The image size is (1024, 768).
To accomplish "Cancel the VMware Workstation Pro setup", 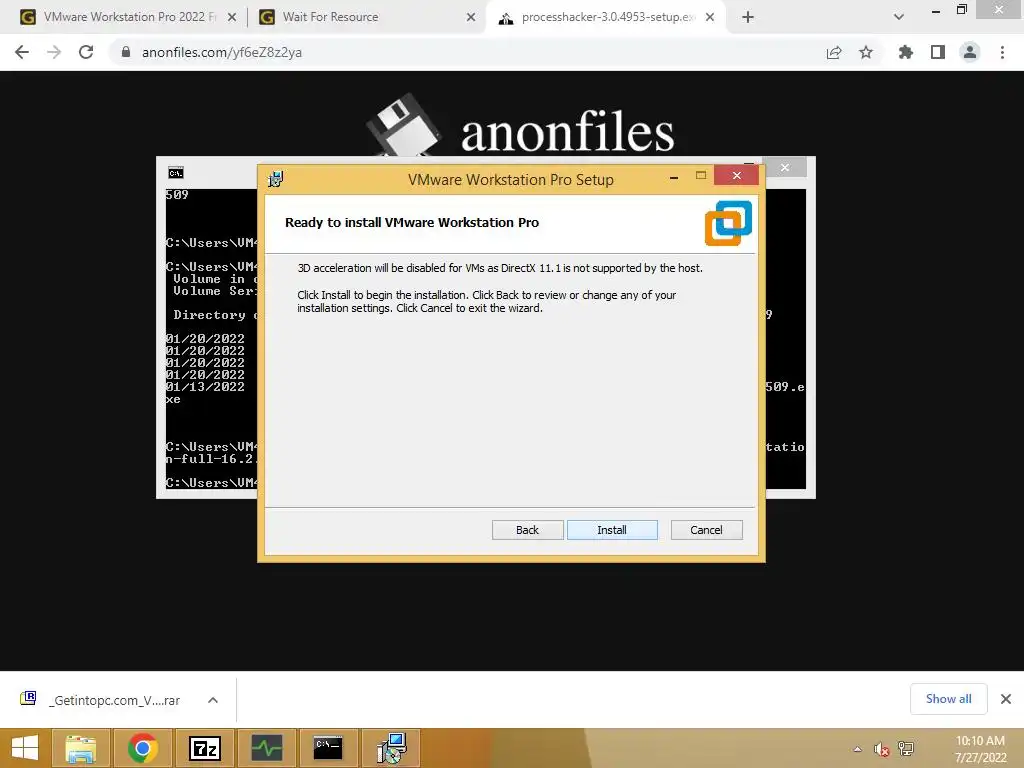I will tap(706, 530).
